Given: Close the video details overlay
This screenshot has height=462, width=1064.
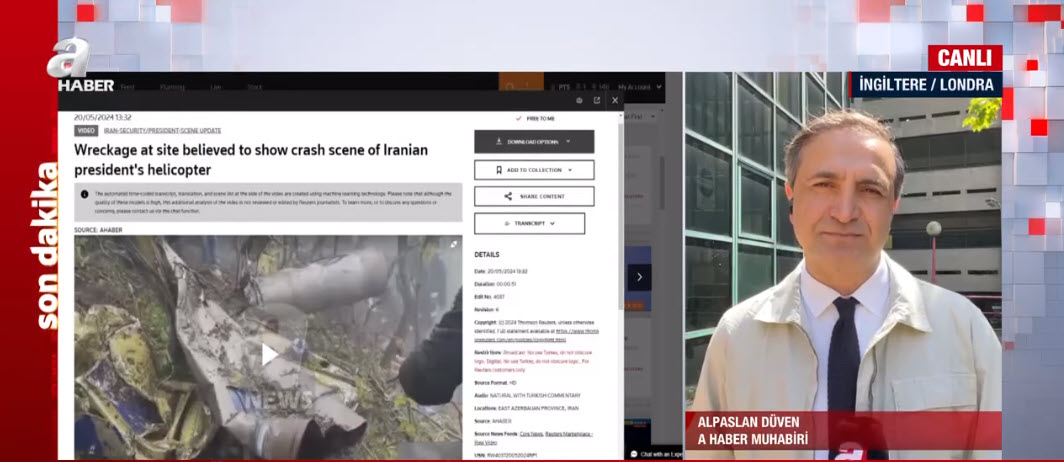Looking at the screenshot, I should [x=615, y=100].
